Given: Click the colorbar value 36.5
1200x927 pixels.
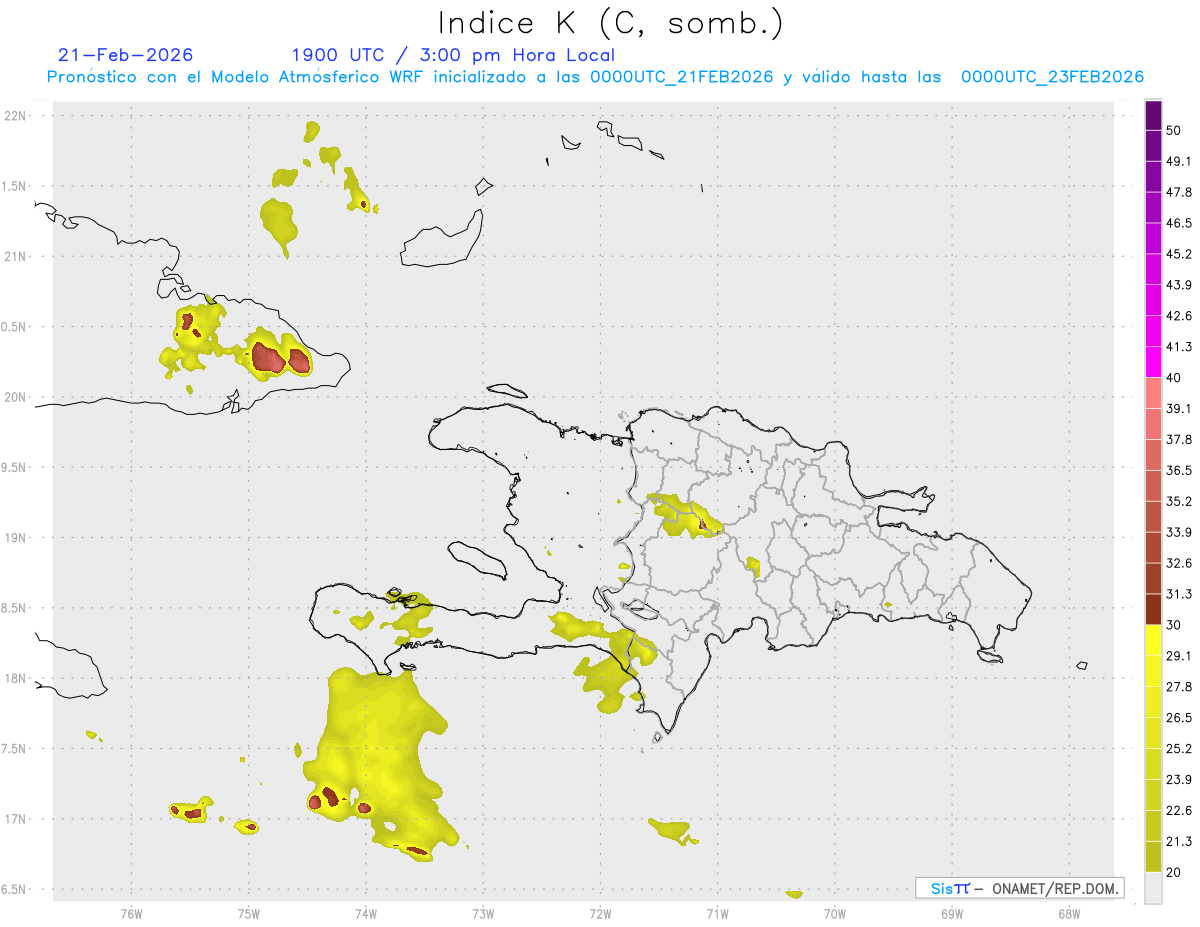Looking at the screenshot, I should (1179, 471).
